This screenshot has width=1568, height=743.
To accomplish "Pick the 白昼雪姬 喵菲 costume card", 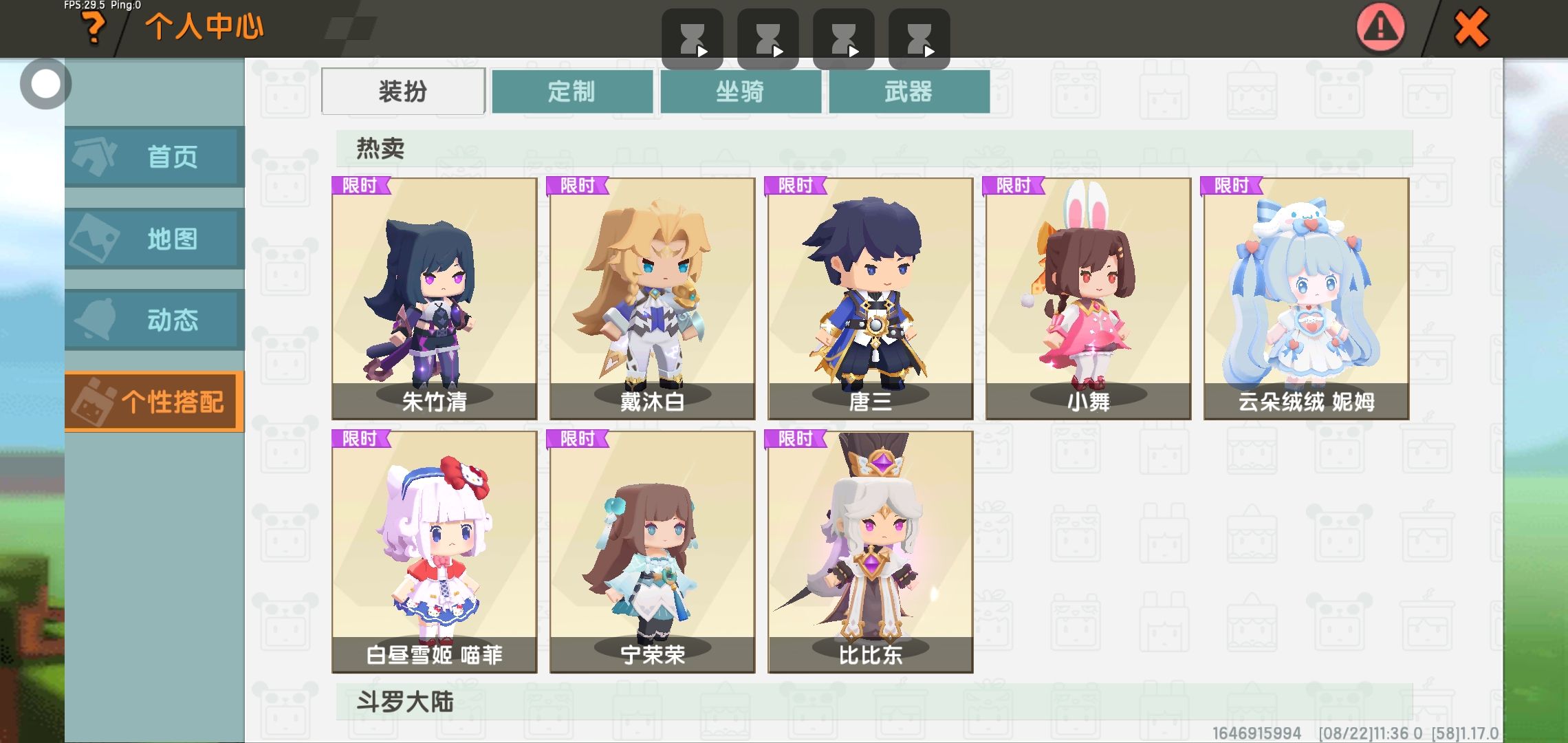I will (x=435, y=552).
